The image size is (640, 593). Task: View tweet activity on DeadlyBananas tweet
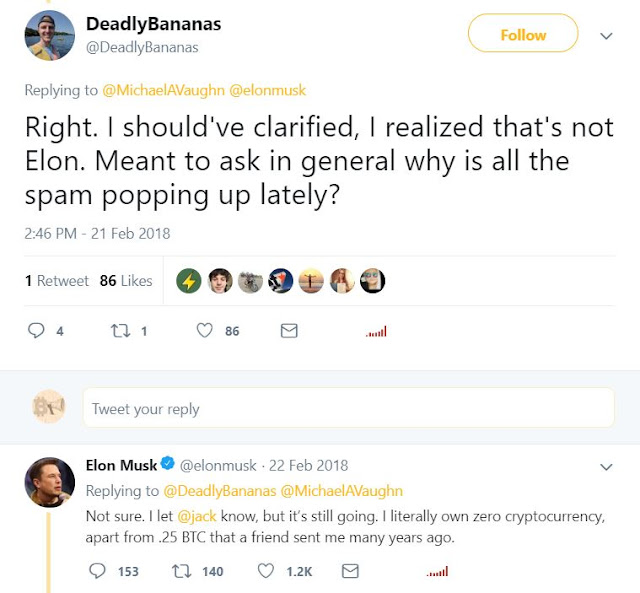376,332
